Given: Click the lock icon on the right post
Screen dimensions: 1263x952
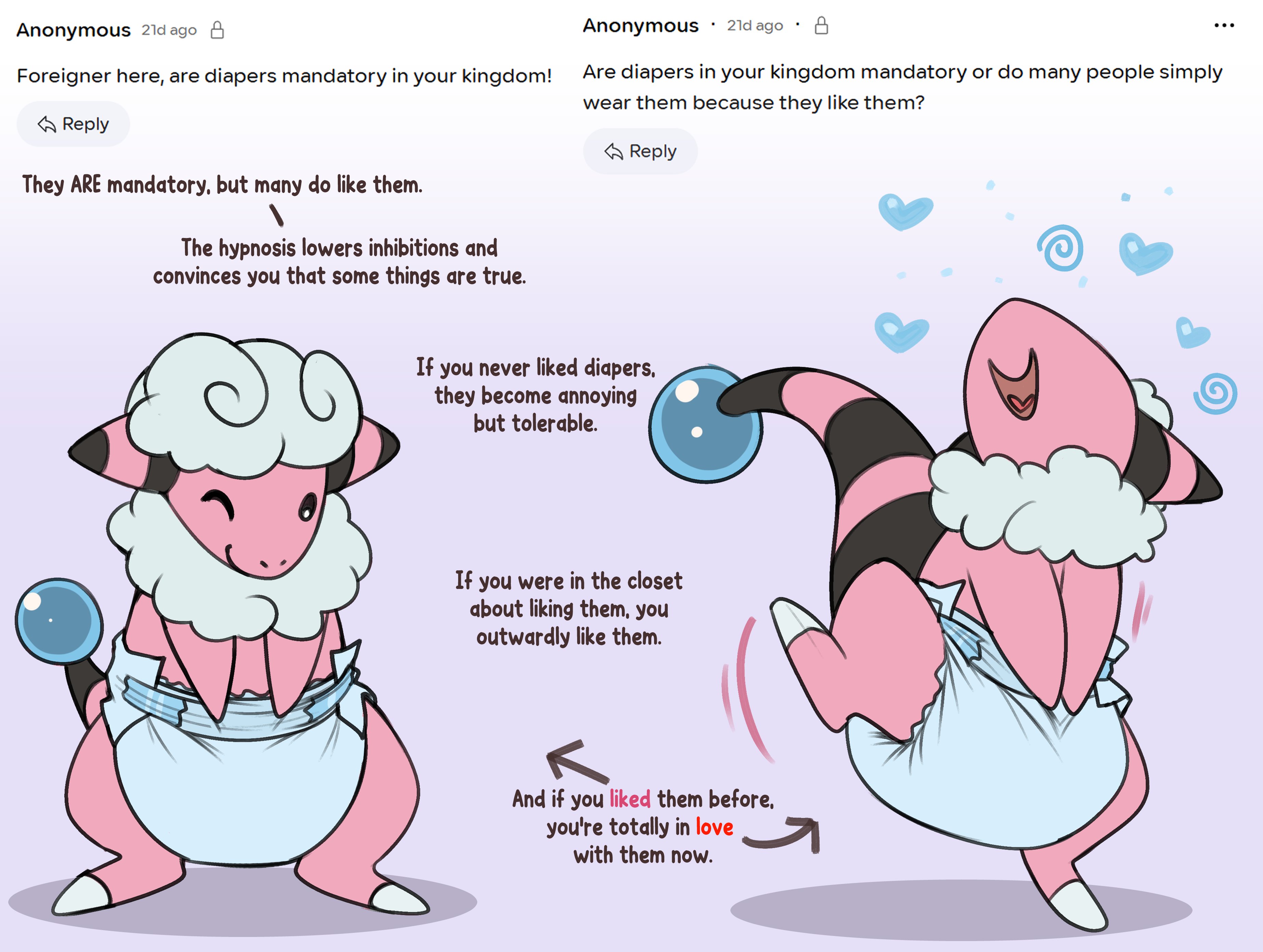Looking at the screenshot, I should [821, 25].
